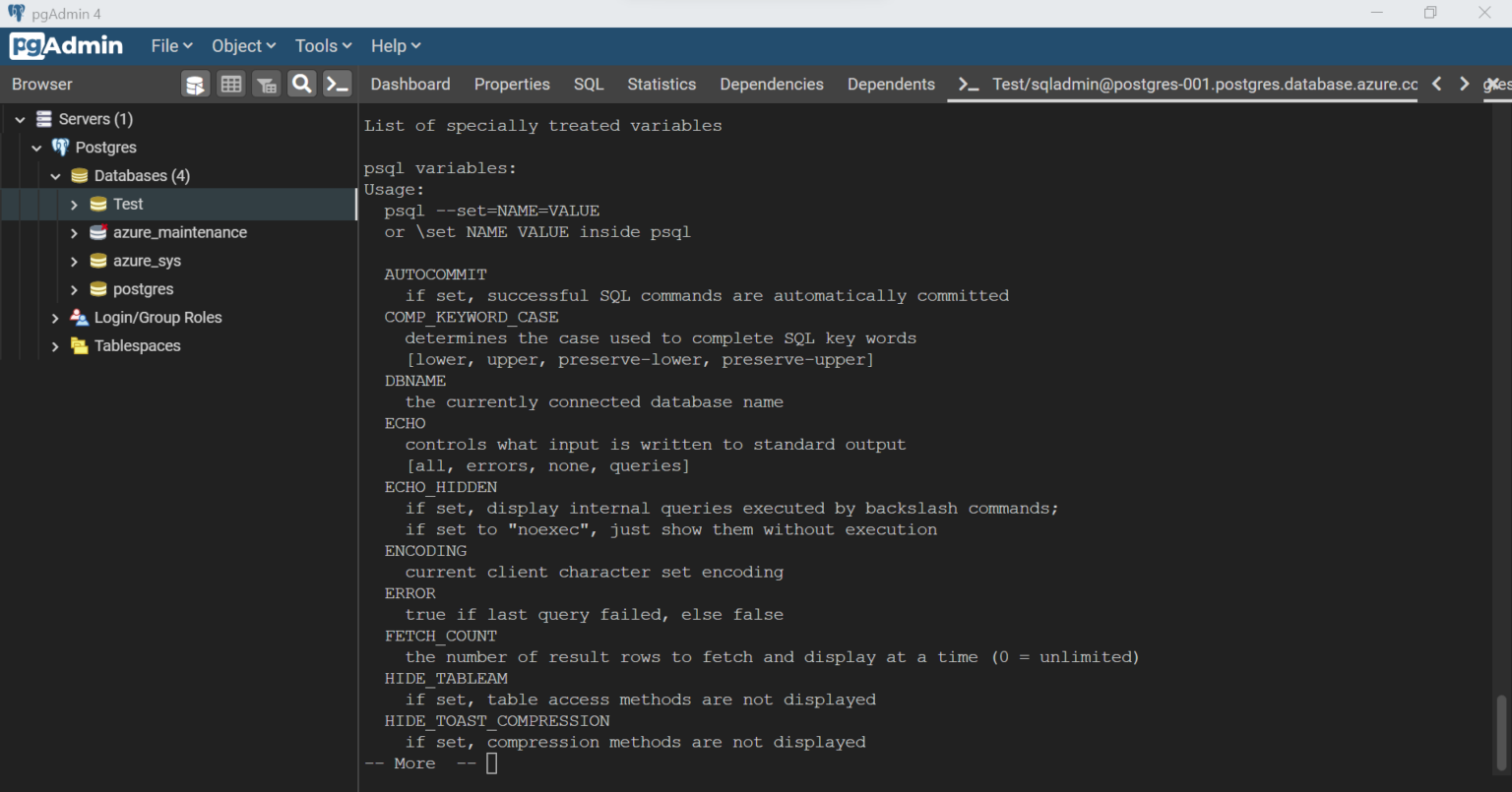Click the More prompt in the terminal
Screen dimensions: 1512x792
pos(414,762)
